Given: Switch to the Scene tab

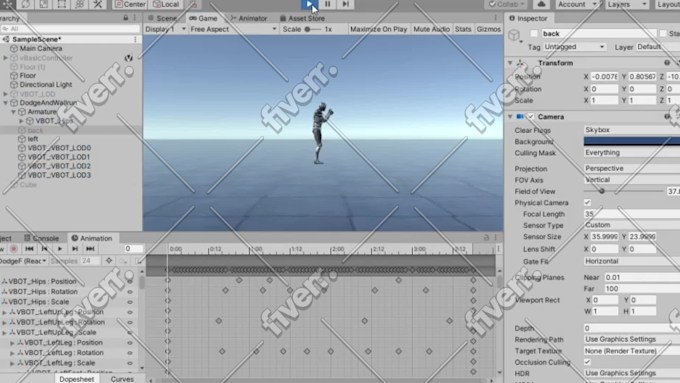Looking at the screenshot, I should point(163,18).
